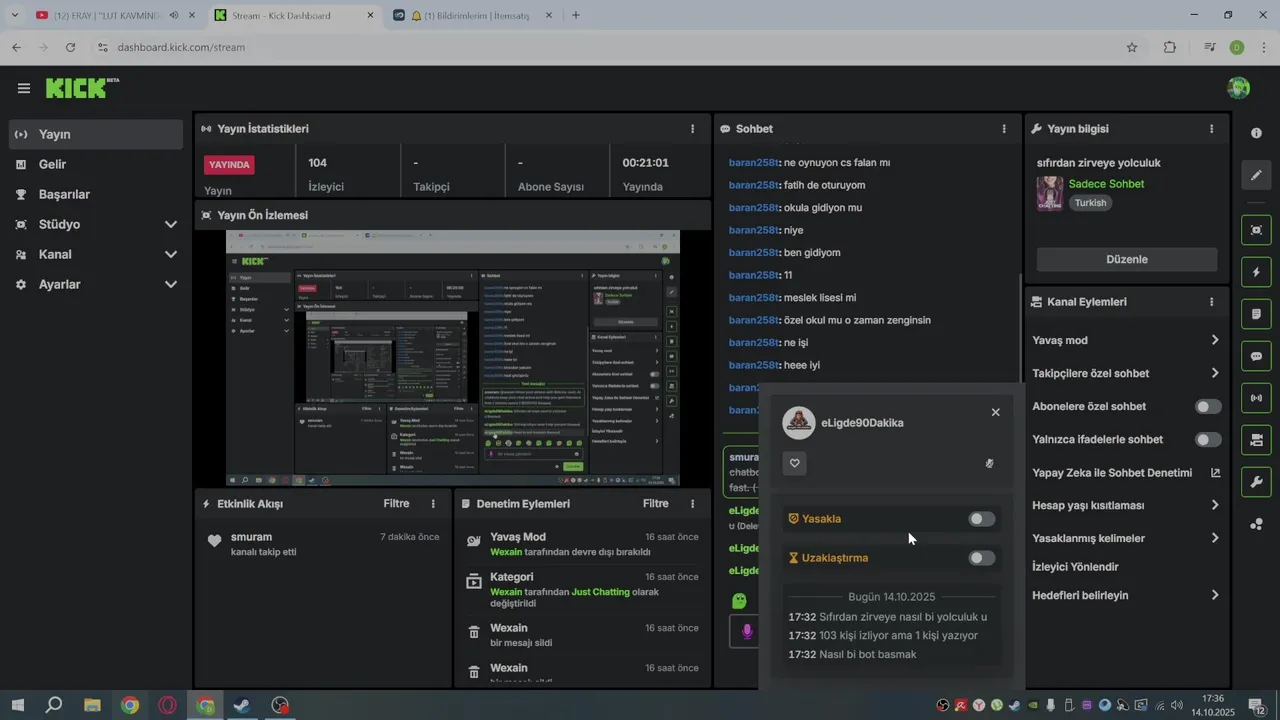Click the document icon in right sidebar
The width and height of the screenshot is (1280, 720).
pos(1256,314)
